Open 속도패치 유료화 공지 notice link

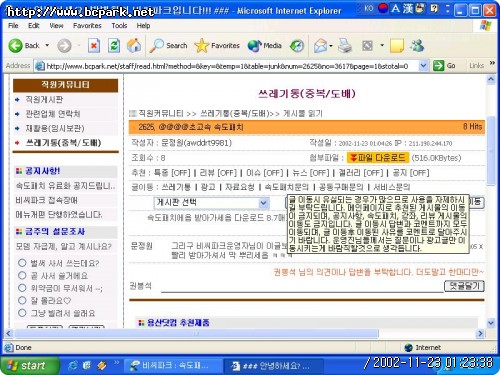65,186
